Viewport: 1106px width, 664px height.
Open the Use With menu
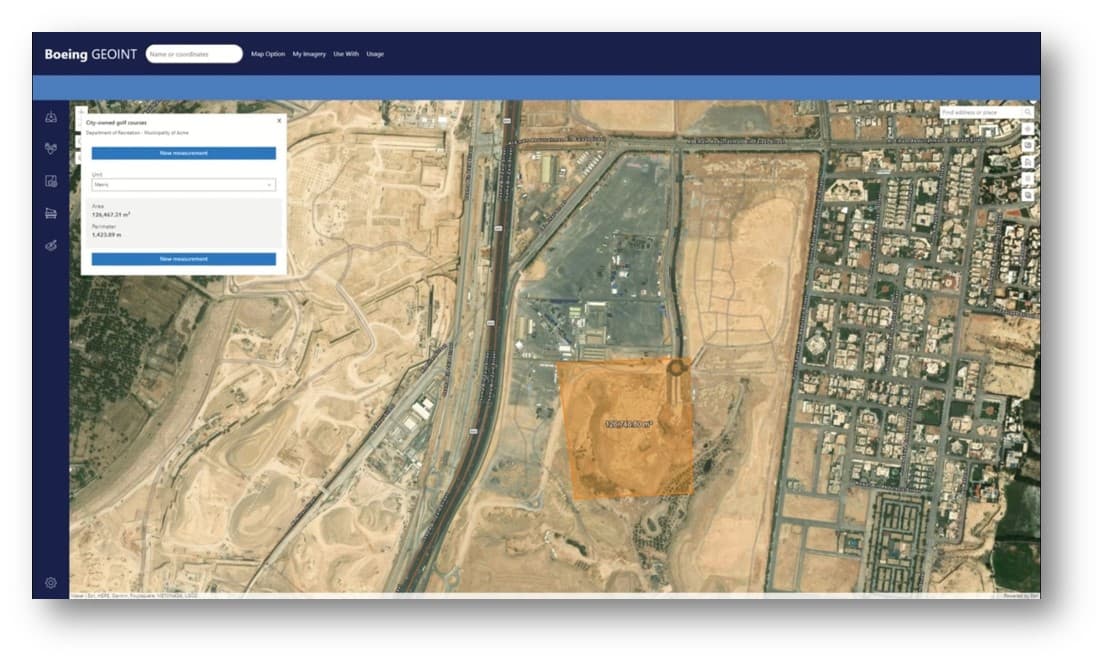346,54
